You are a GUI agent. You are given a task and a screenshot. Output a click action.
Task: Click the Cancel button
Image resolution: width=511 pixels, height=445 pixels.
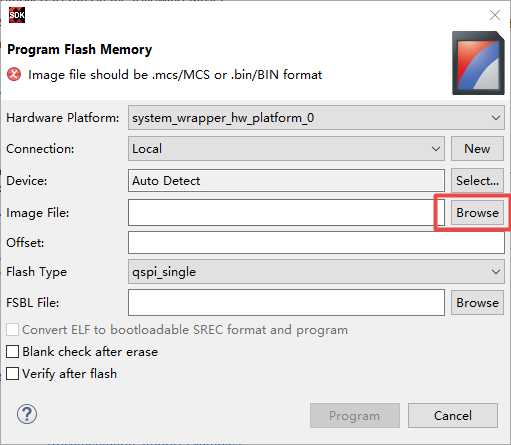click(x=453, y=416)
